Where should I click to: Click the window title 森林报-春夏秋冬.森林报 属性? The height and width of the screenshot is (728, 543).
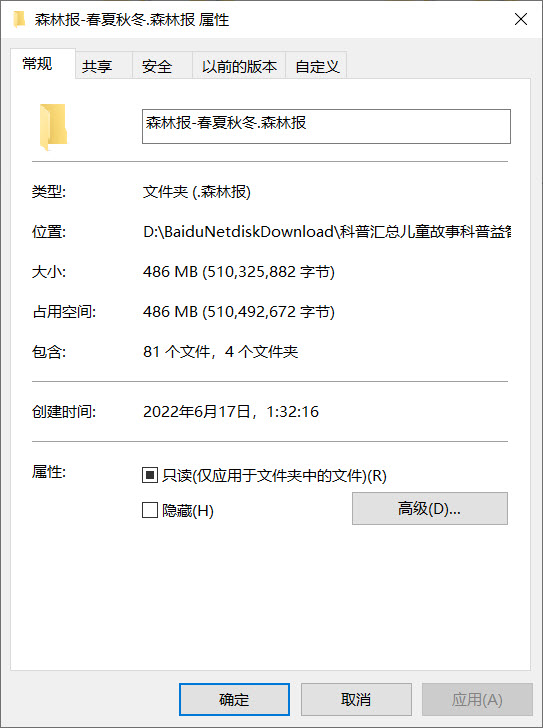click(x=132, y=20)
